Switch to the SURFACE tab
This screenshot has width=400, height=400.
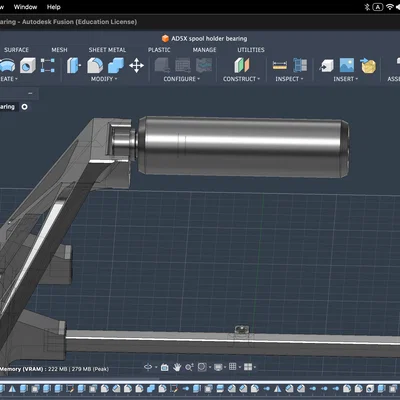pos(16,50)
